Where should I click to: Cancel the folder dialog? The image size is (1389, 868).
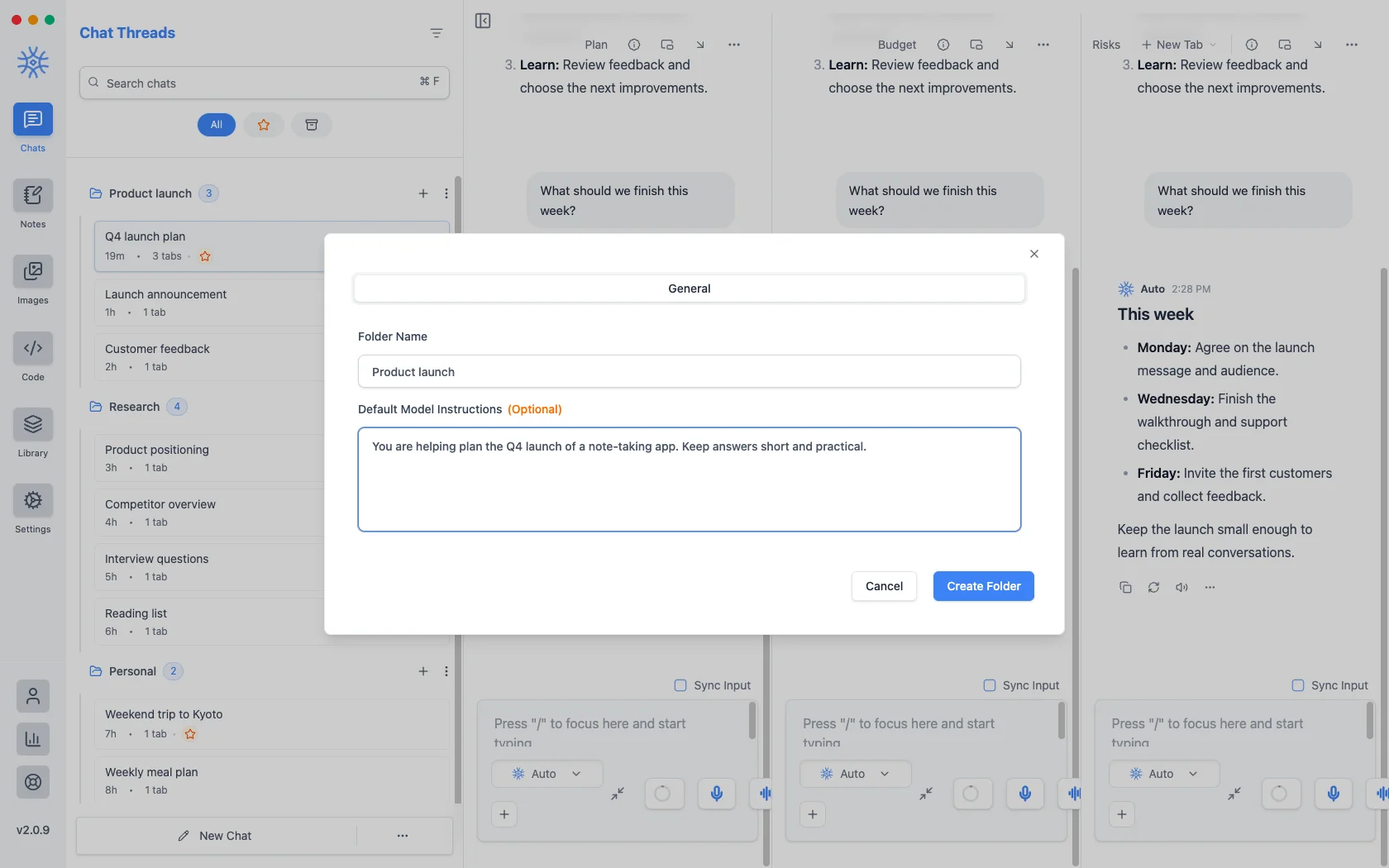[x=884, y=586]
